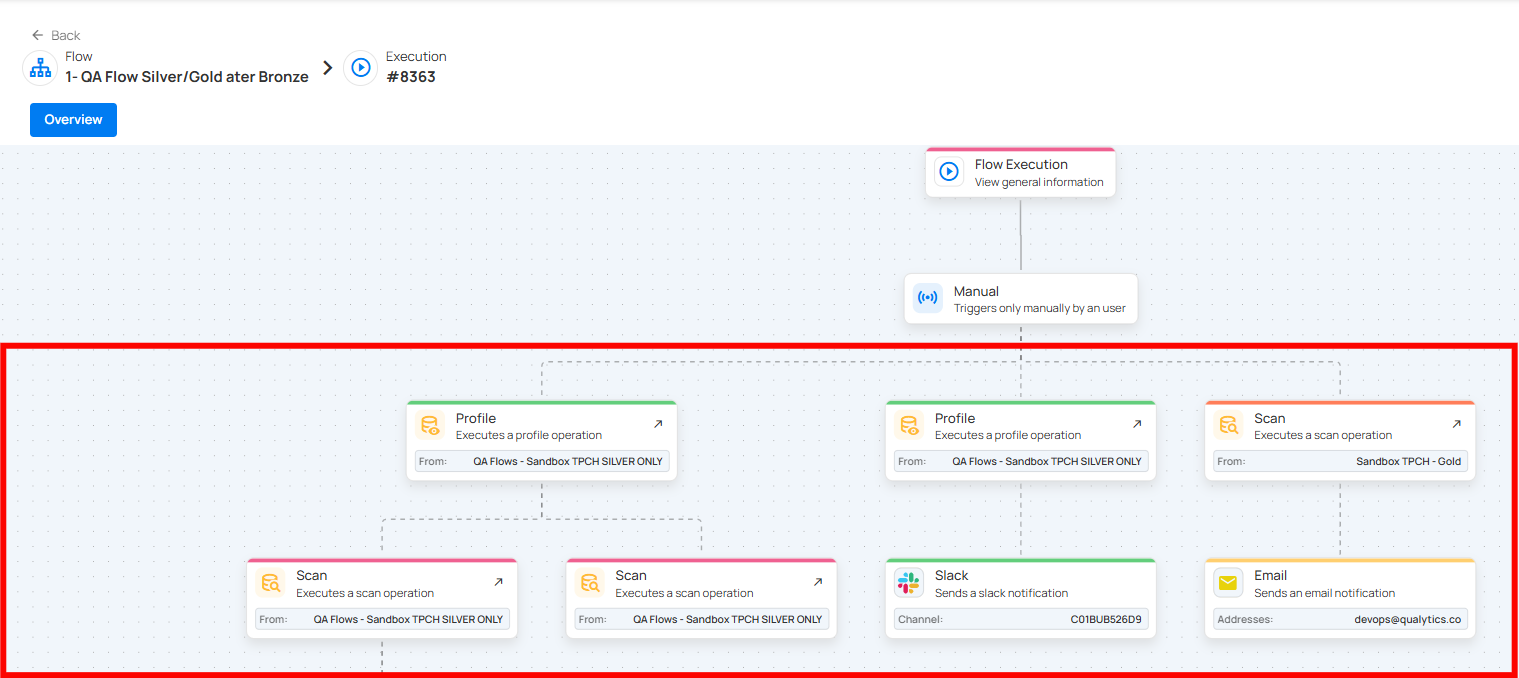Click the Back arrow link
The width and height of the screenshot is (1519, 678).
pos(55,35)
